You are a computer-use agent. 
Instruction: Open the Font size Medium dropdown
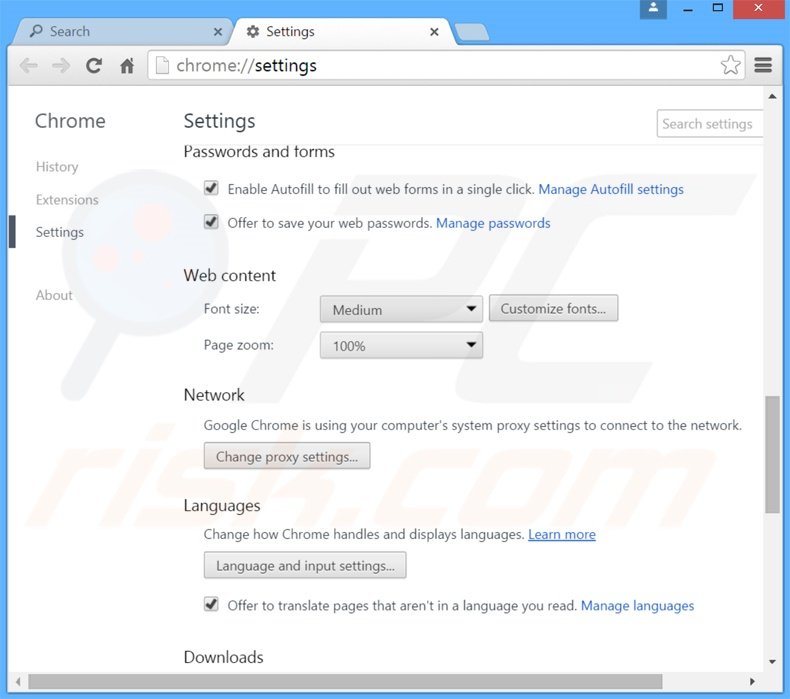[x=401, y=309]
